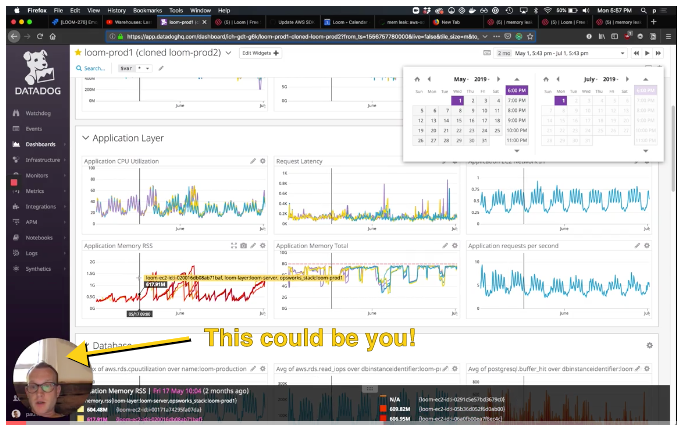Open Infrastructure in the sidebar
Viewport: 684px width, 435px height.
point(42,160)
